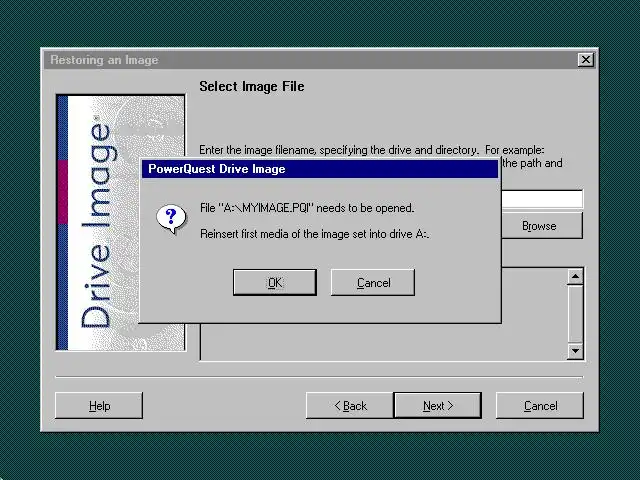640x480 pixels.
Task: Go to the previous step with Back
Action: [x=350, y=406]
